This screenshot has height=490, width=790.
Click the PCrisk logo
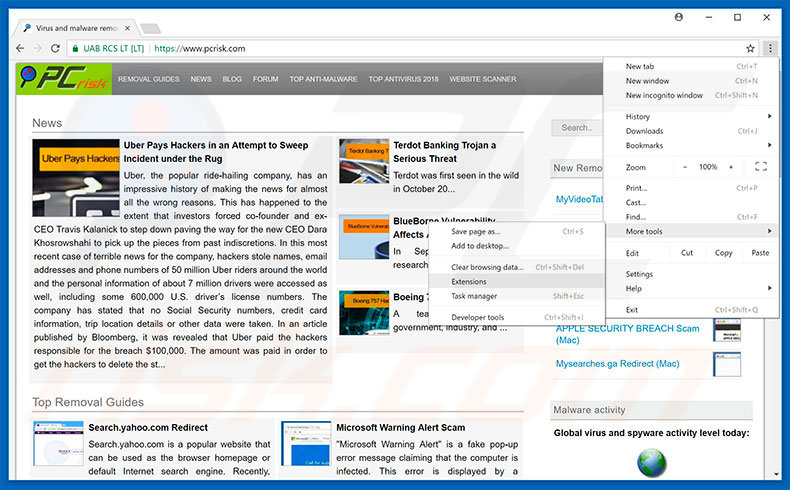click(64, 79)
